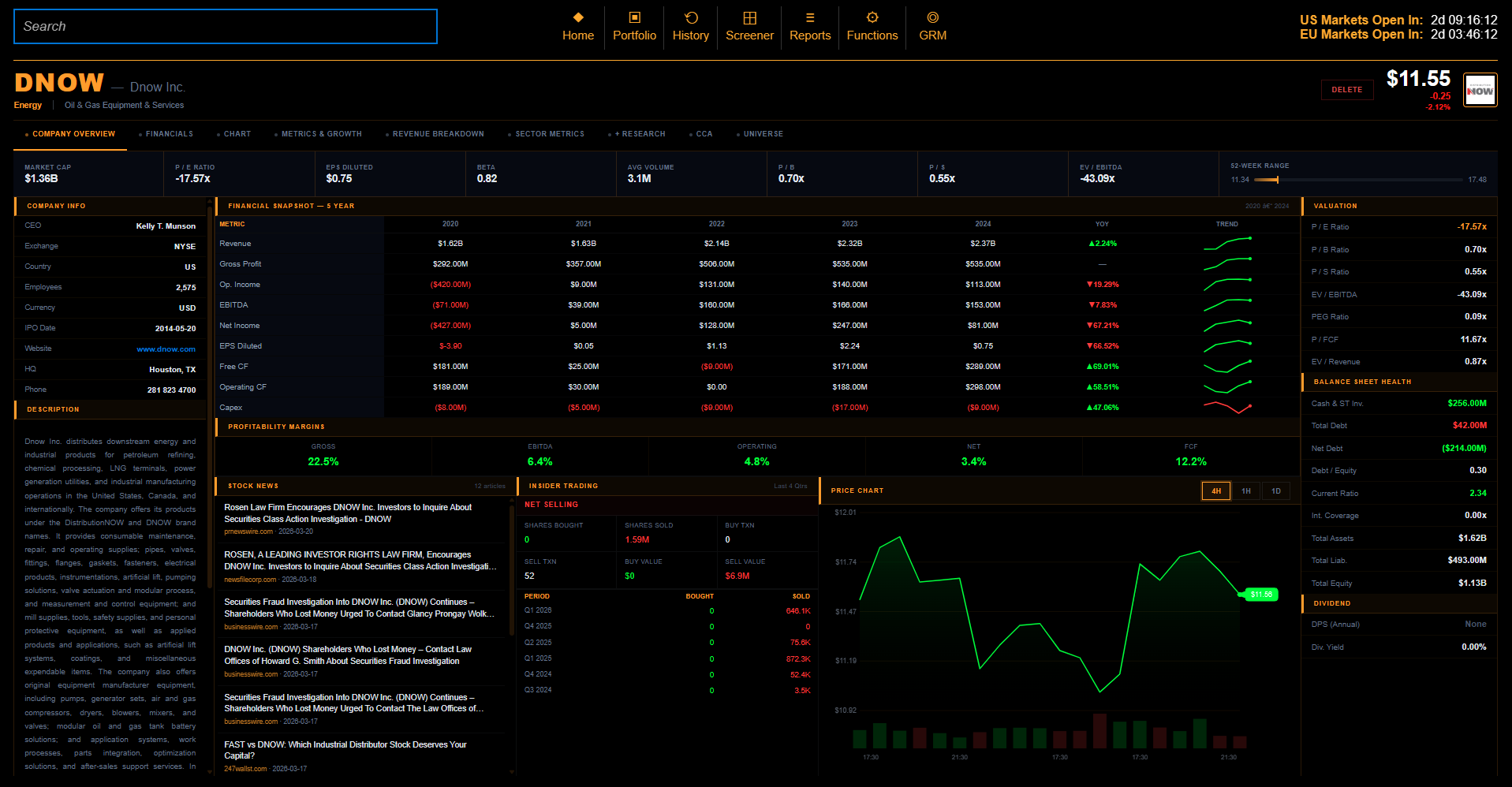Screen dimensions: 1512x787
Task: Open the Revenue Breakdown tab
Action: point(435,134)
